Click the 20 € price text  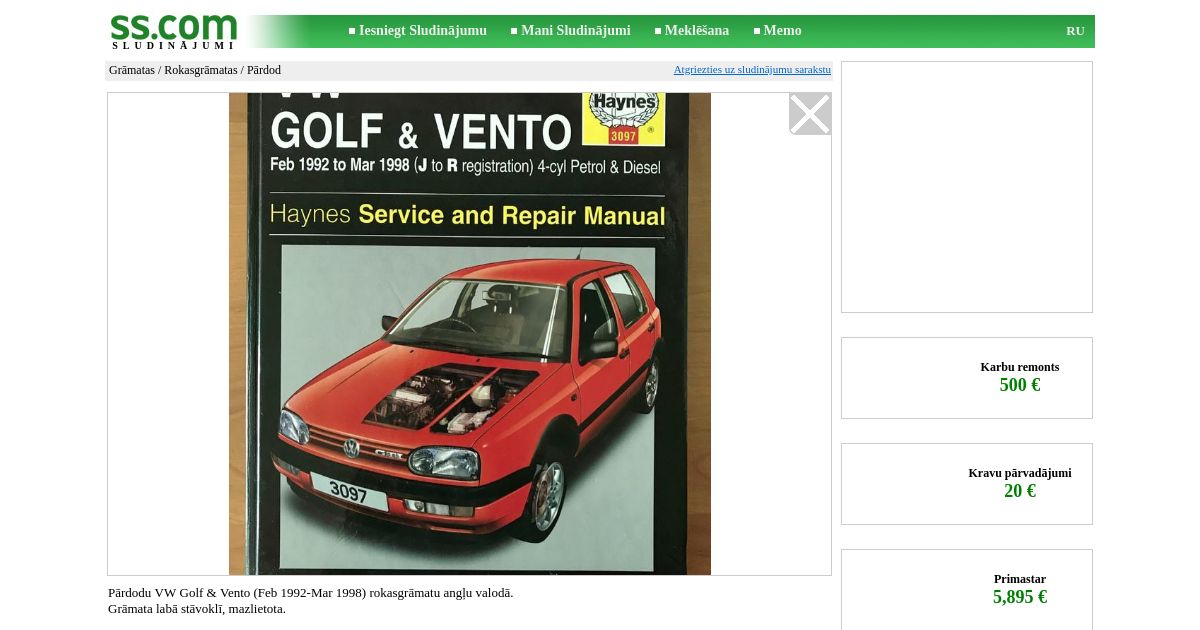tap(1020, 491)
